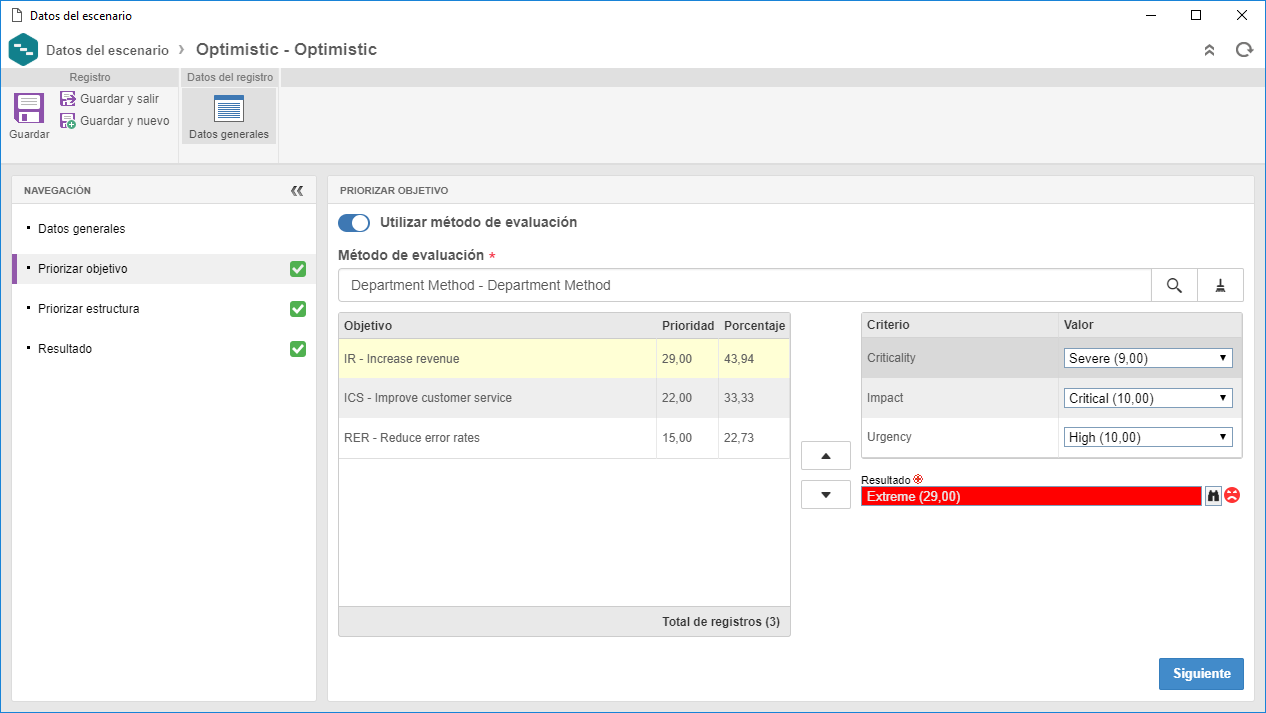Image resolution: width=1266 pixels, height=713 pixels.
Task: Open Priorizar estructura in navigation
Action: click(x=164, y=309)
